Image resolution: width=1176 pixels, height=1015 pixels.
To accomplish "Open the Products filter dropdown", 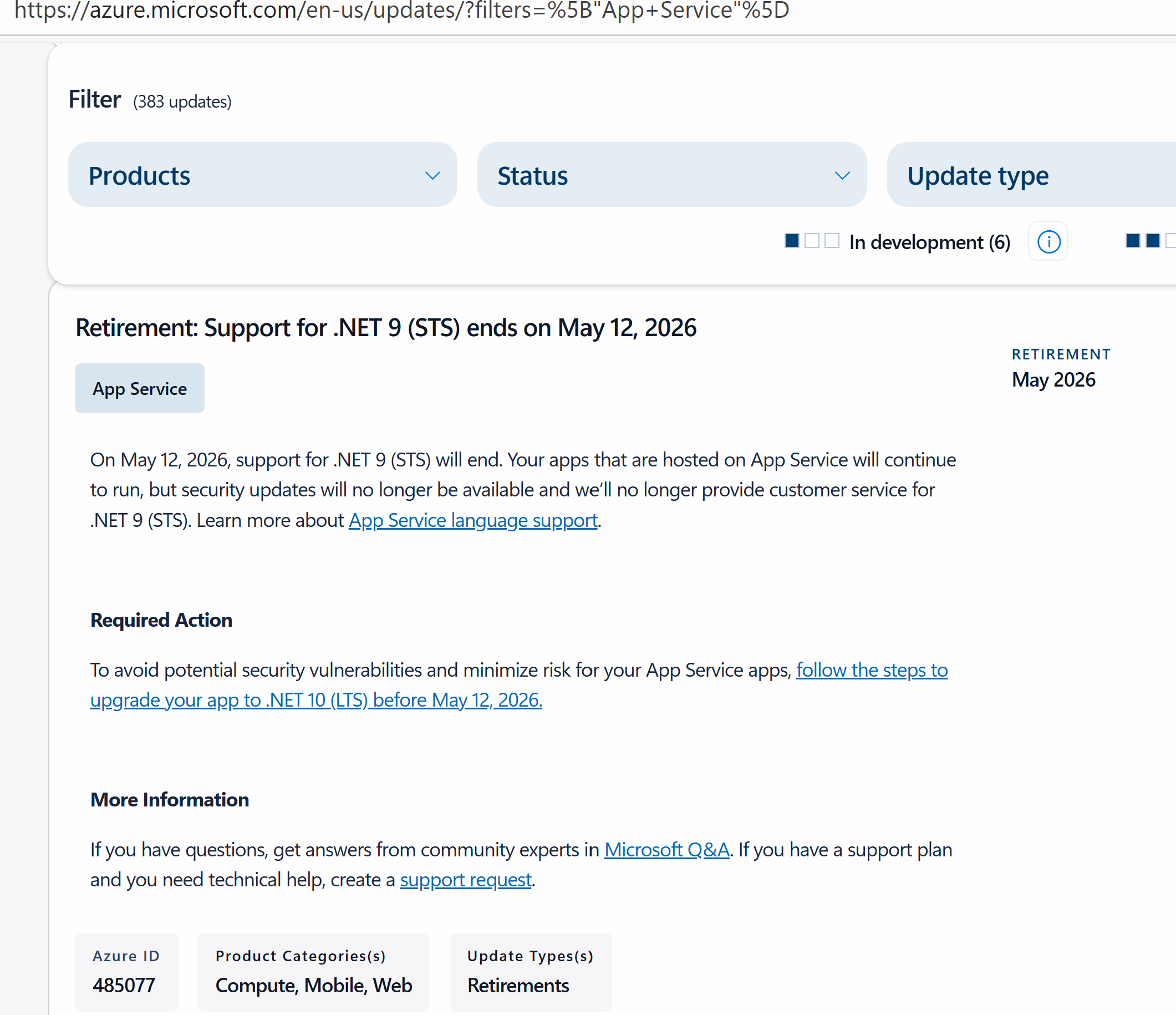I will click(262, 175).
